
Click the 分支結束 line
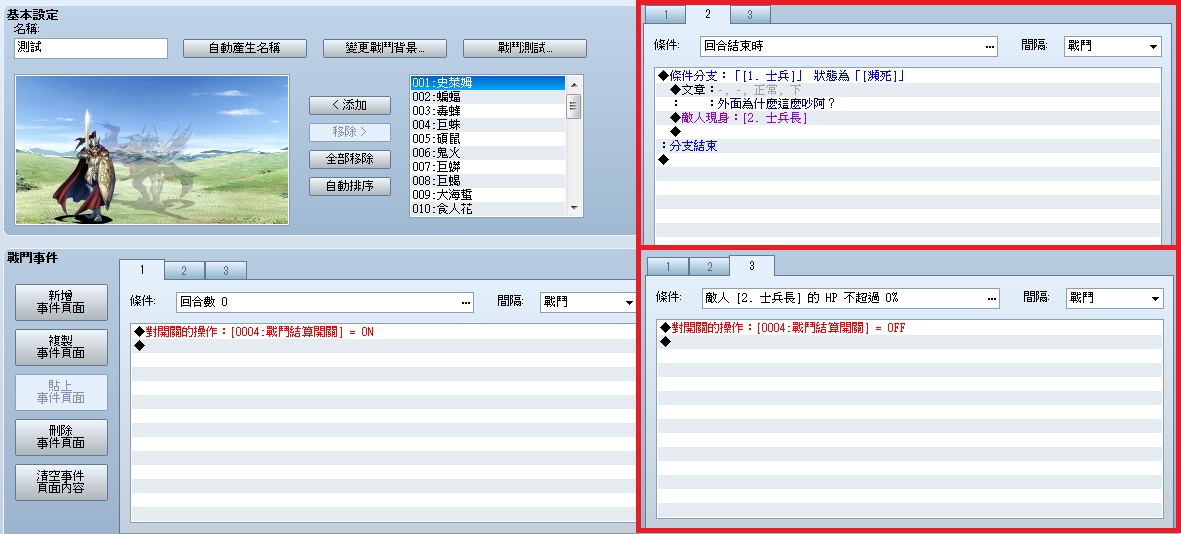pos(908,146)
